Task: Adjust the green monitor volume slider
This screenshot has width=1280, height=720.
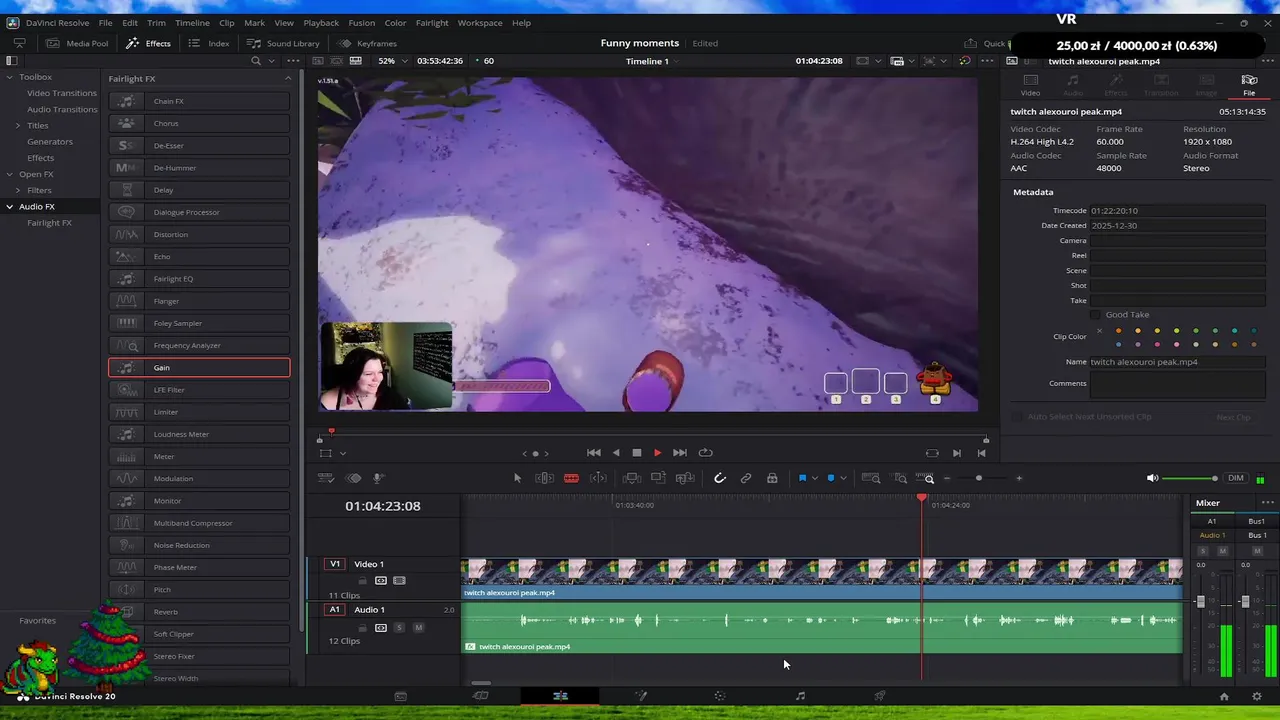Action: click(x=1190, y=478)
